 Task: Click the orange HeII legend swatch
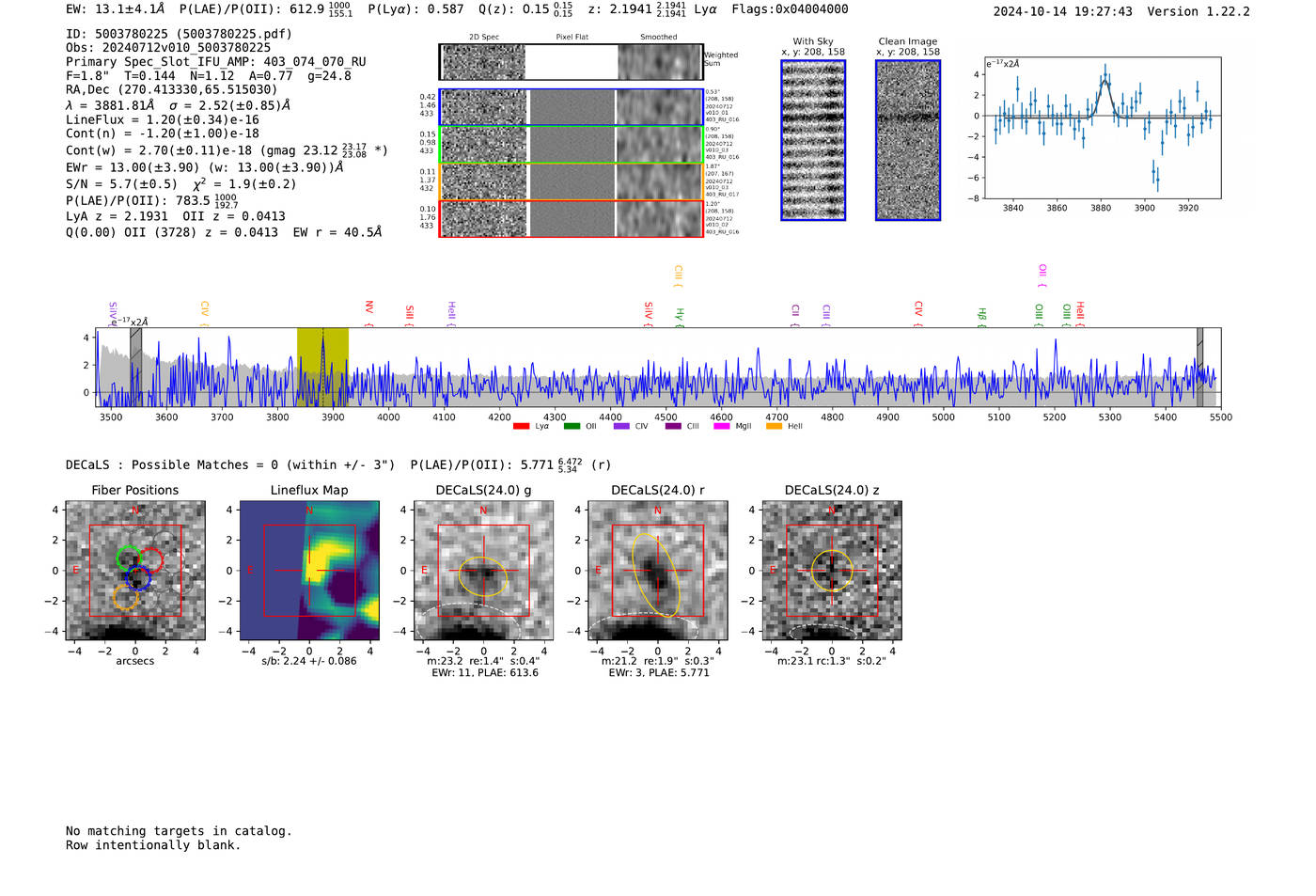[774, 427]
